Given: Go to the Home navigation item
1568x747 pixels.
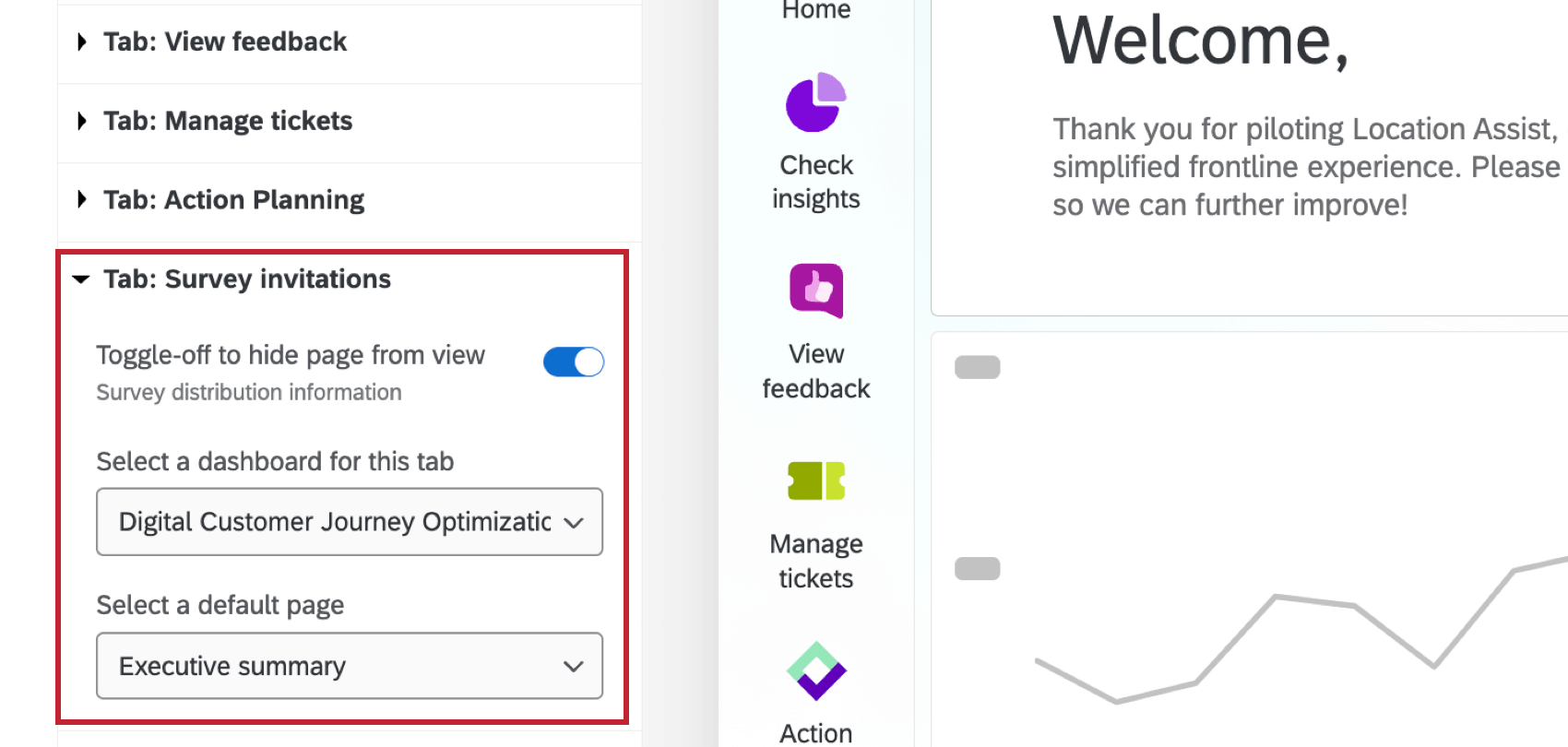Looking at the screenshot, I should coord(816,10).
